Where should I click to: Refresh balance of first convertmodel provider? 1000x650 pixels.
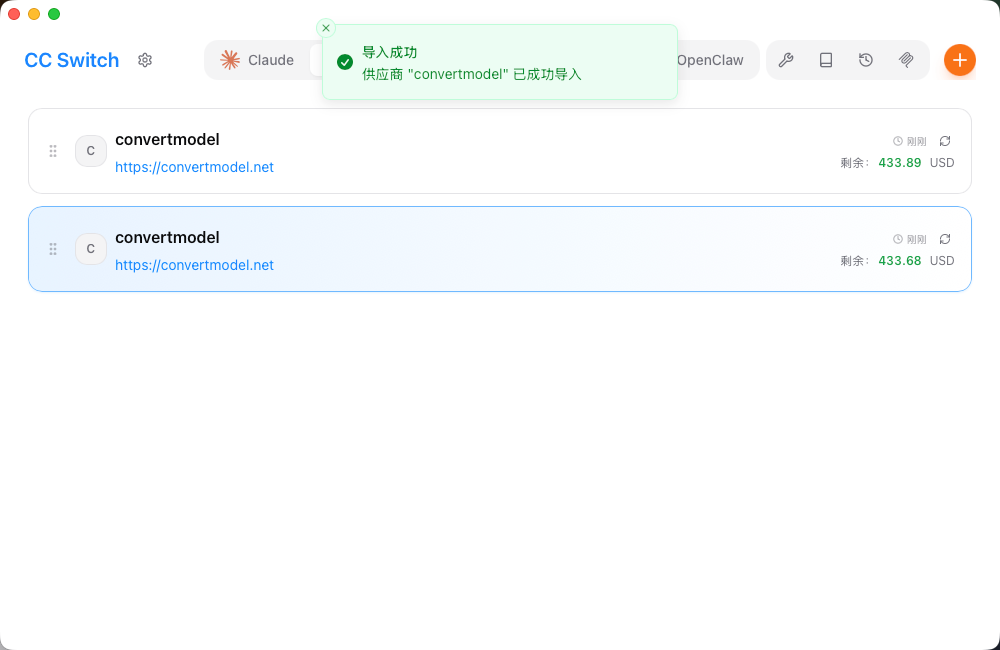point(945,141)
